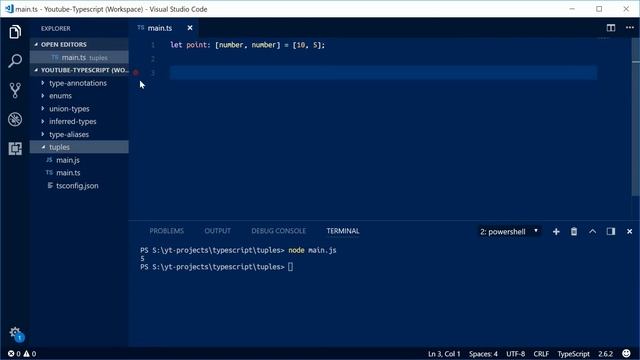Add a new terminal with plus icon
Image resolution: width=640 pixels, height=360 pixels.
(x=556, y=231)
